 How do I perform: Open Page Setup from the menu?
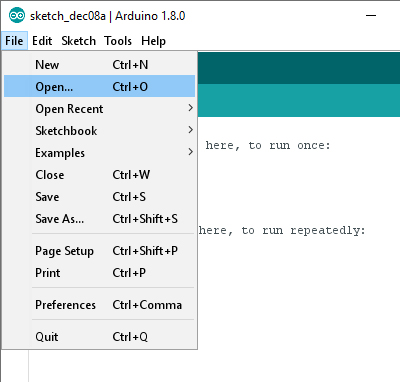99,251
